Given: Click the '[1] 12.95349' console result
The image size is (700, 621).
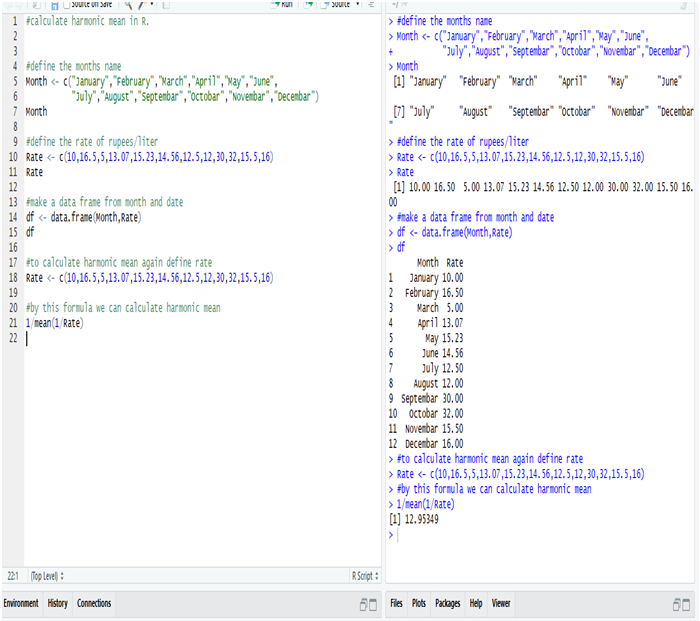Looking at the screenshot, I should coord(414,519).
